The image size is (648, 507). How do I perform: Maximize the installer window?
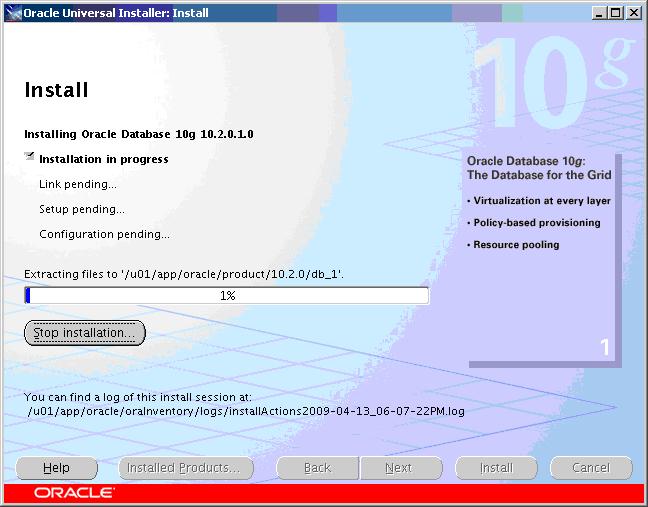[615, 13]
